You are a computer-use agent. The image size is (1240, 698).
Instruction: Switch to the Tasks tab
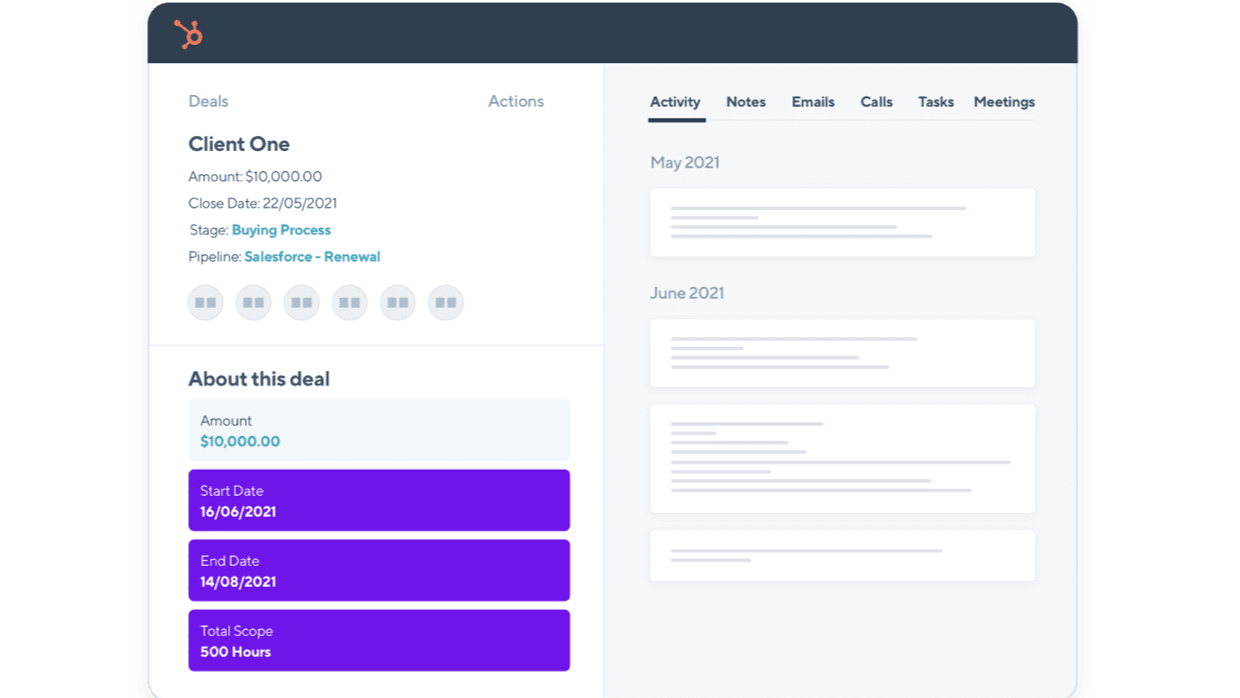(935, 101)
